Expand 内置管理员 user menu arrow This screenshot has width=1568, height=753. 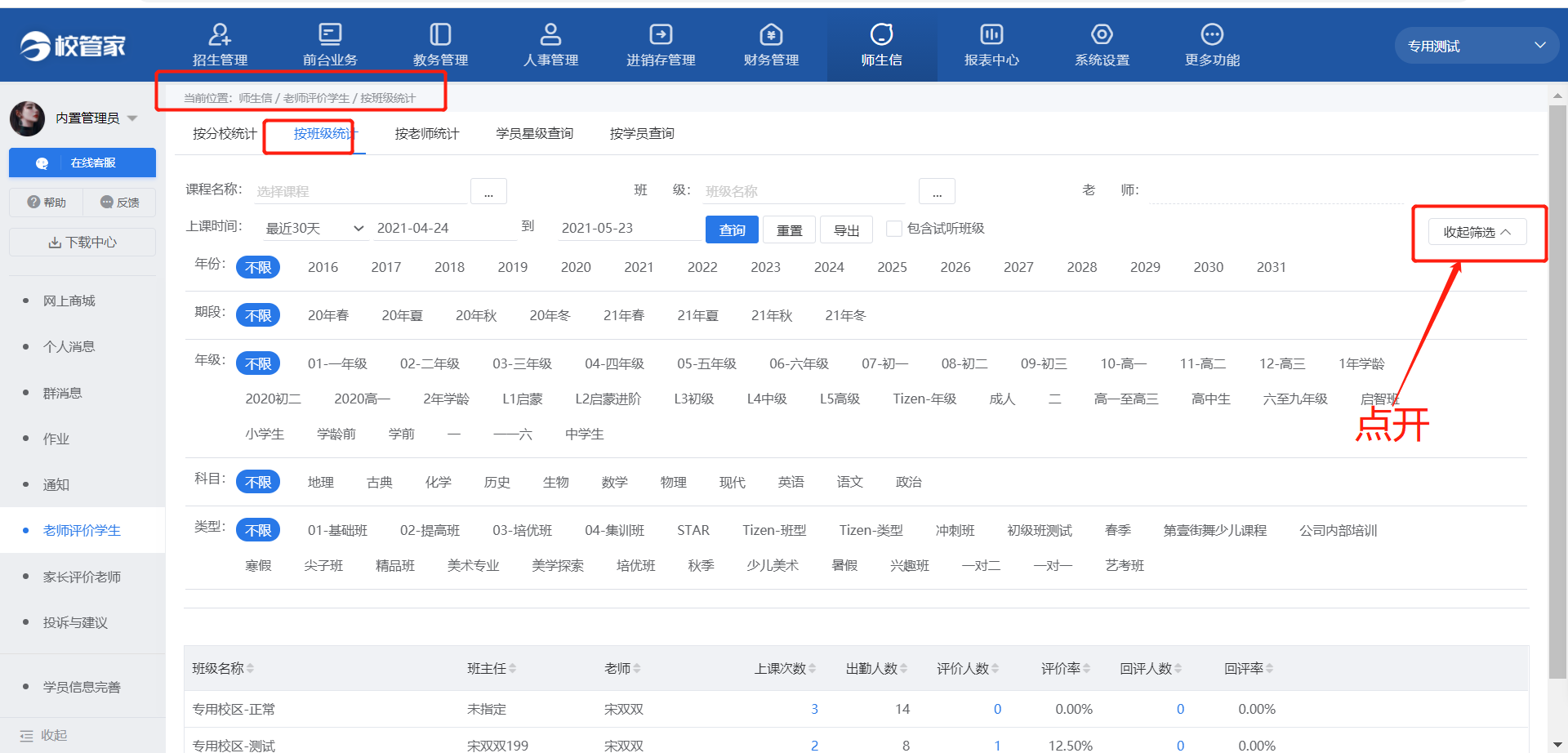(132, 118)
